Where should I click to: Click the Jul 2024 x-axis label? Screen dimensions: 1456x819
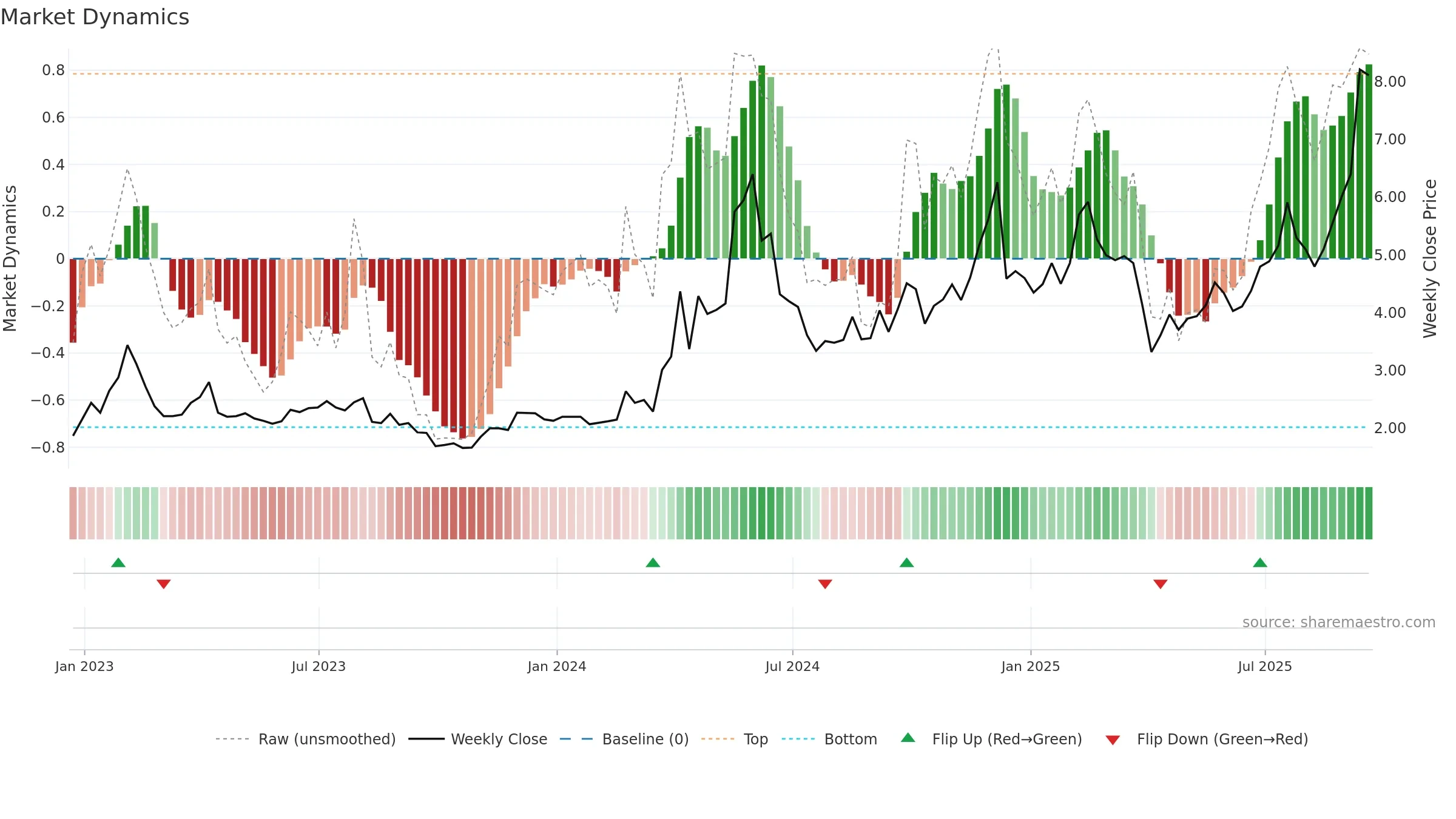click(x=792, y=666)
